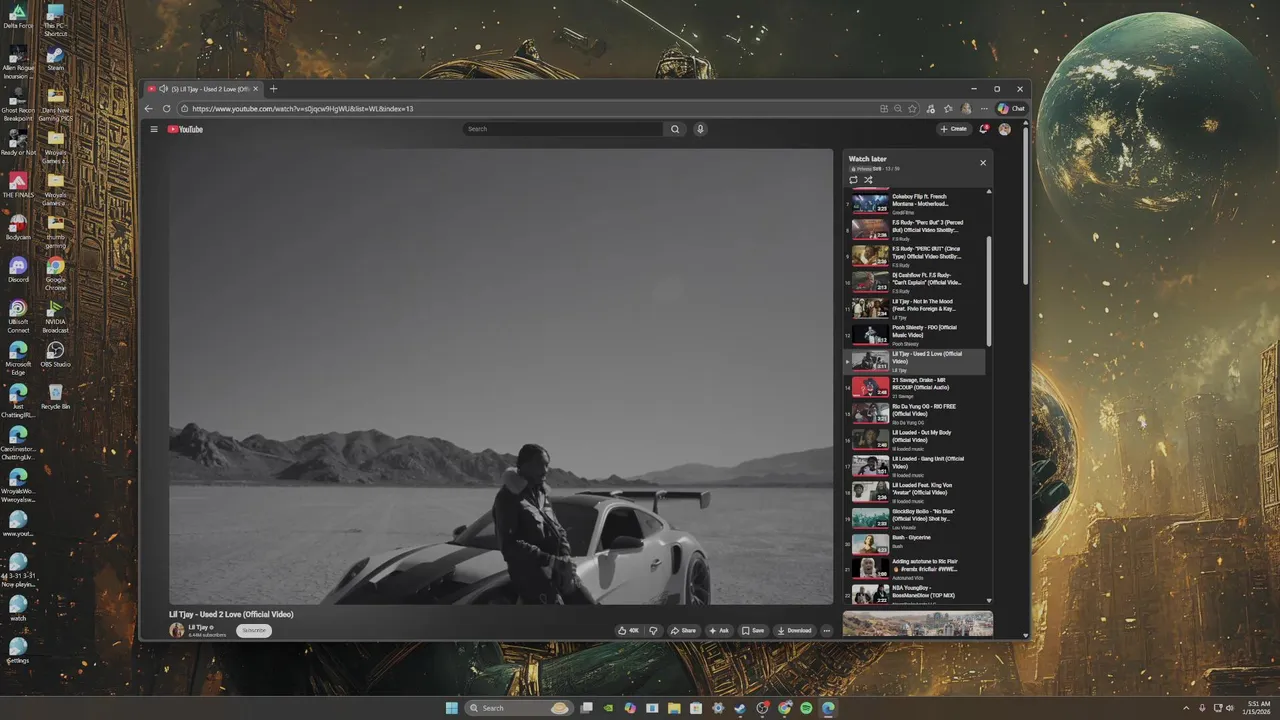
Task: Toggle shuffle playlist in Watch later
Action: (868, 180)
